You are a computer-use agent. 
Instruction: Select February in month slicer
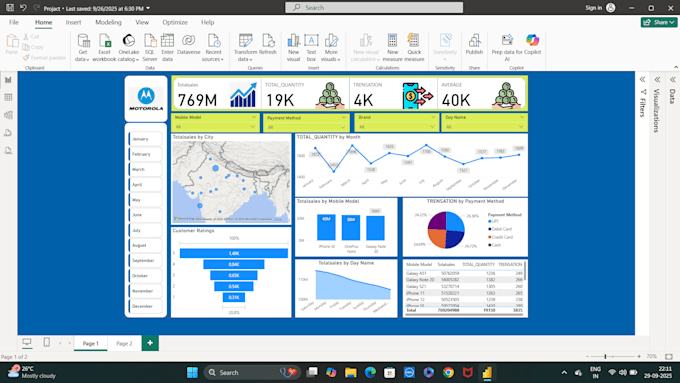click(146, 154)
